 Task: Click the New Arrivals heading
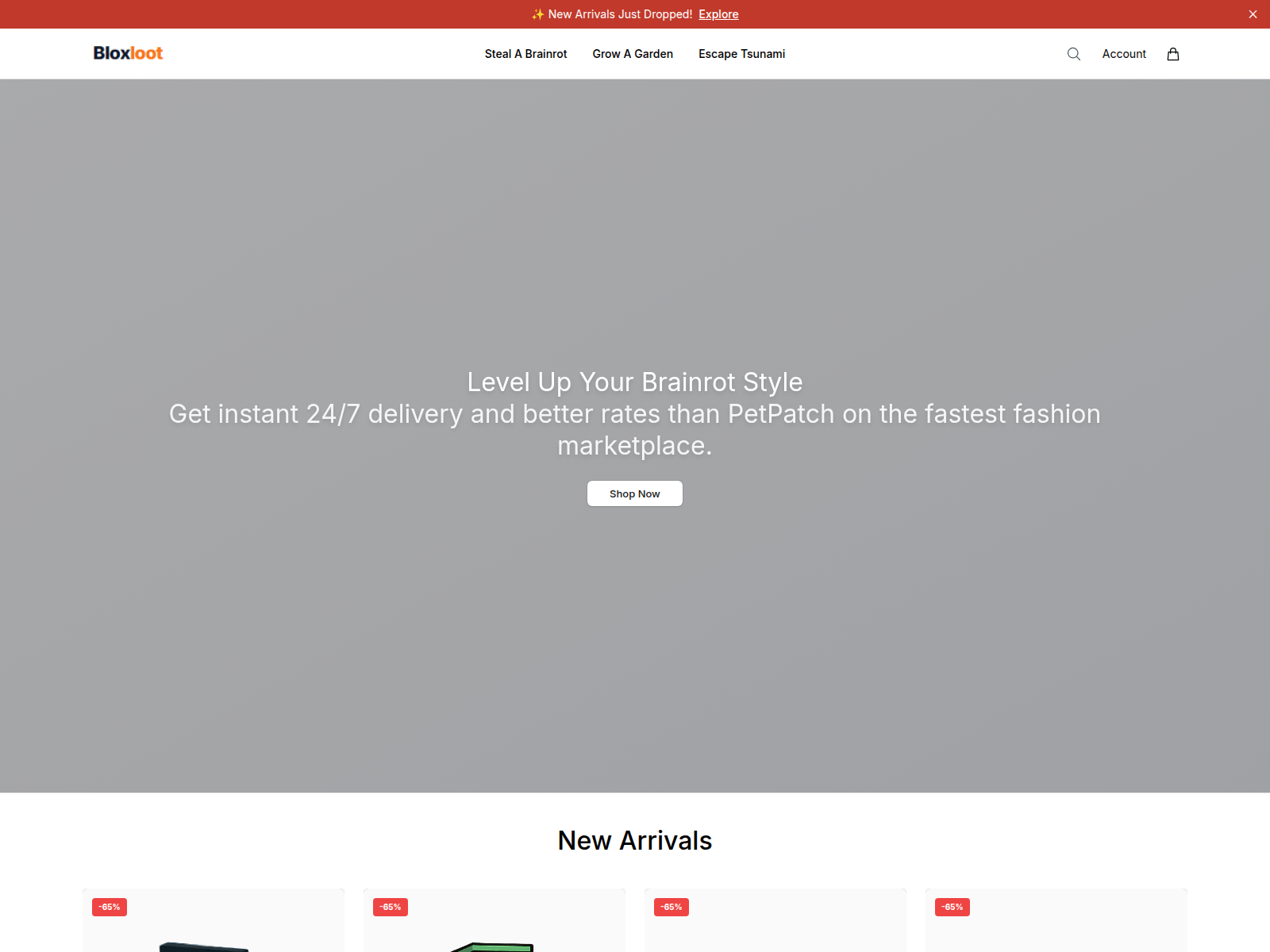click(x=635, y=840)
